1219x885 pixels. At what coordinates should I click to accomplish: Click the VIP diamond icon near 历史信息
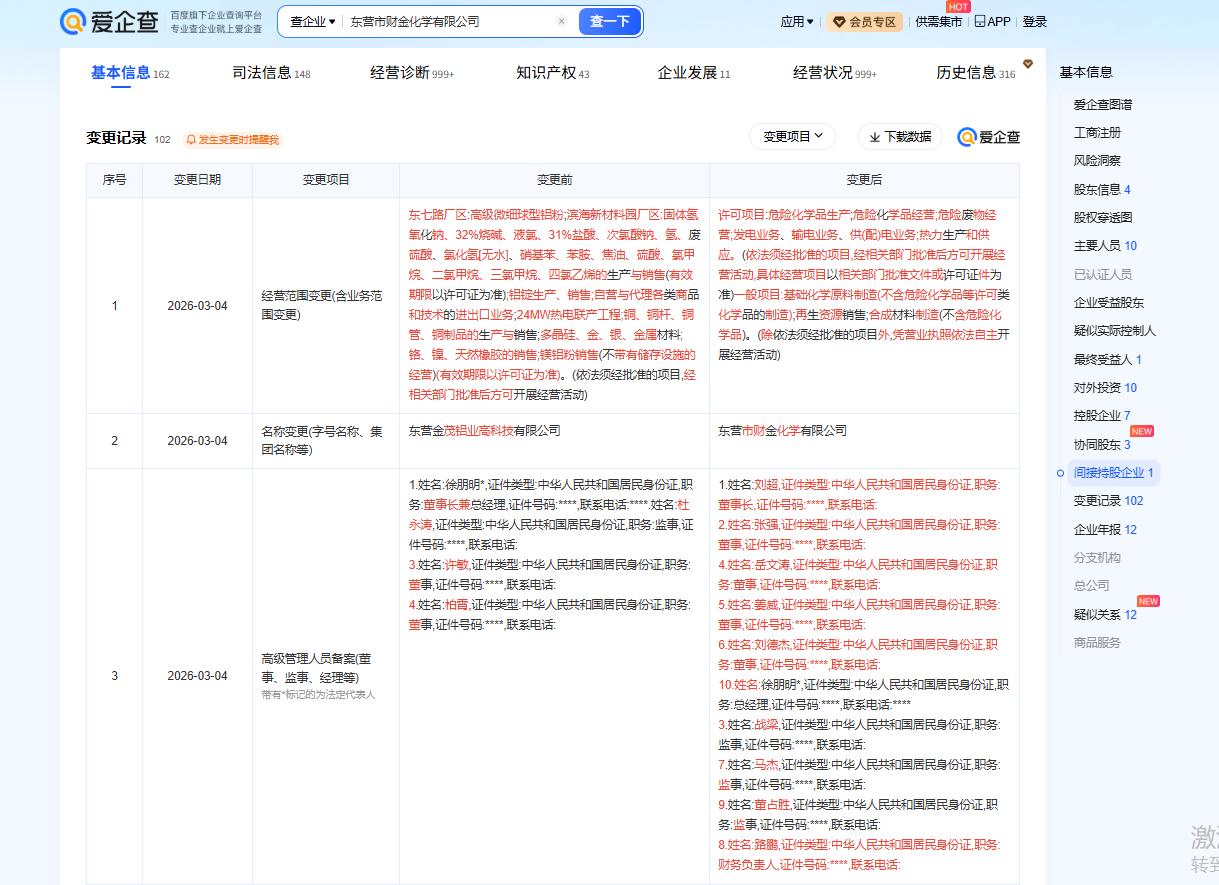[x=1028, y=65]
